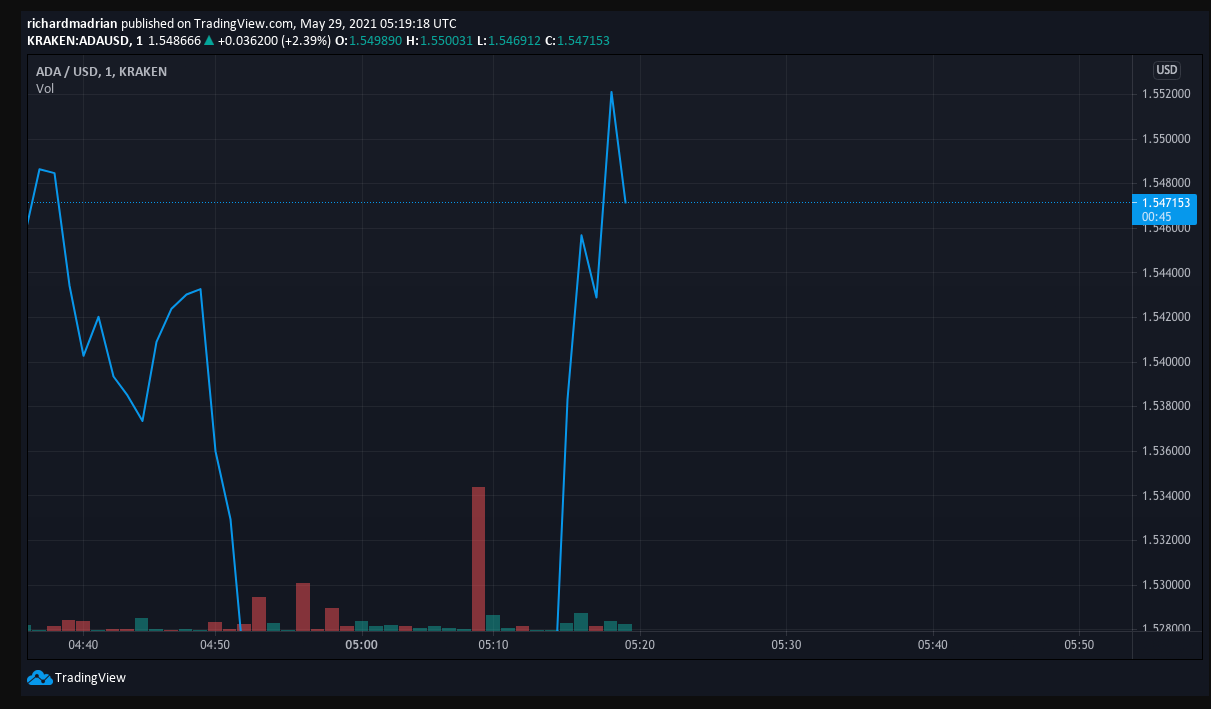The width and height of the screenshot is (1211, 709).
Task: Click the 05:10 time axis label
Action: point(493,645)
